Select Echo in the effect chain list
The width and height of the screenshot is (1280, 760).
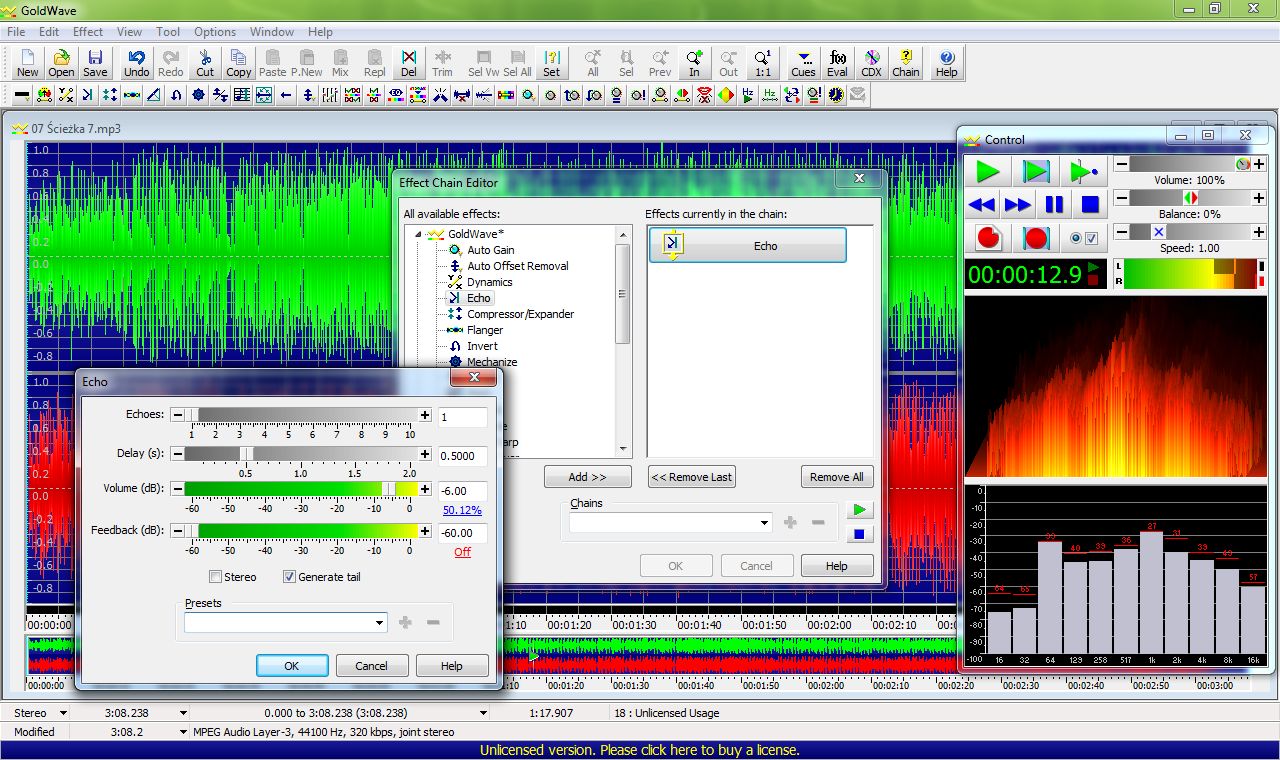click(747, 246)
